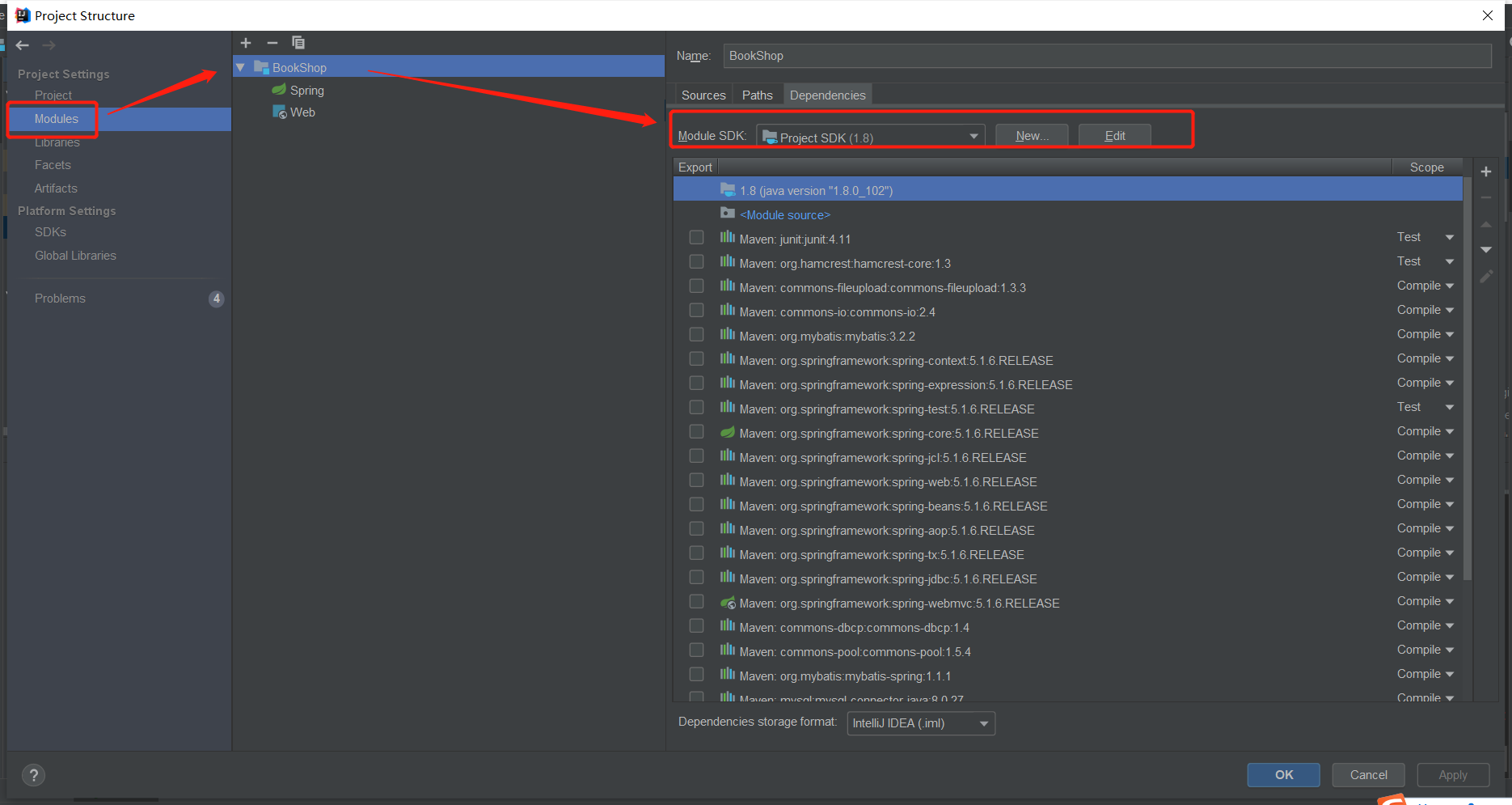The width and height of the screenshot is (1512, 805).
Task: Click the Apply button
Action: point(1453,775)
